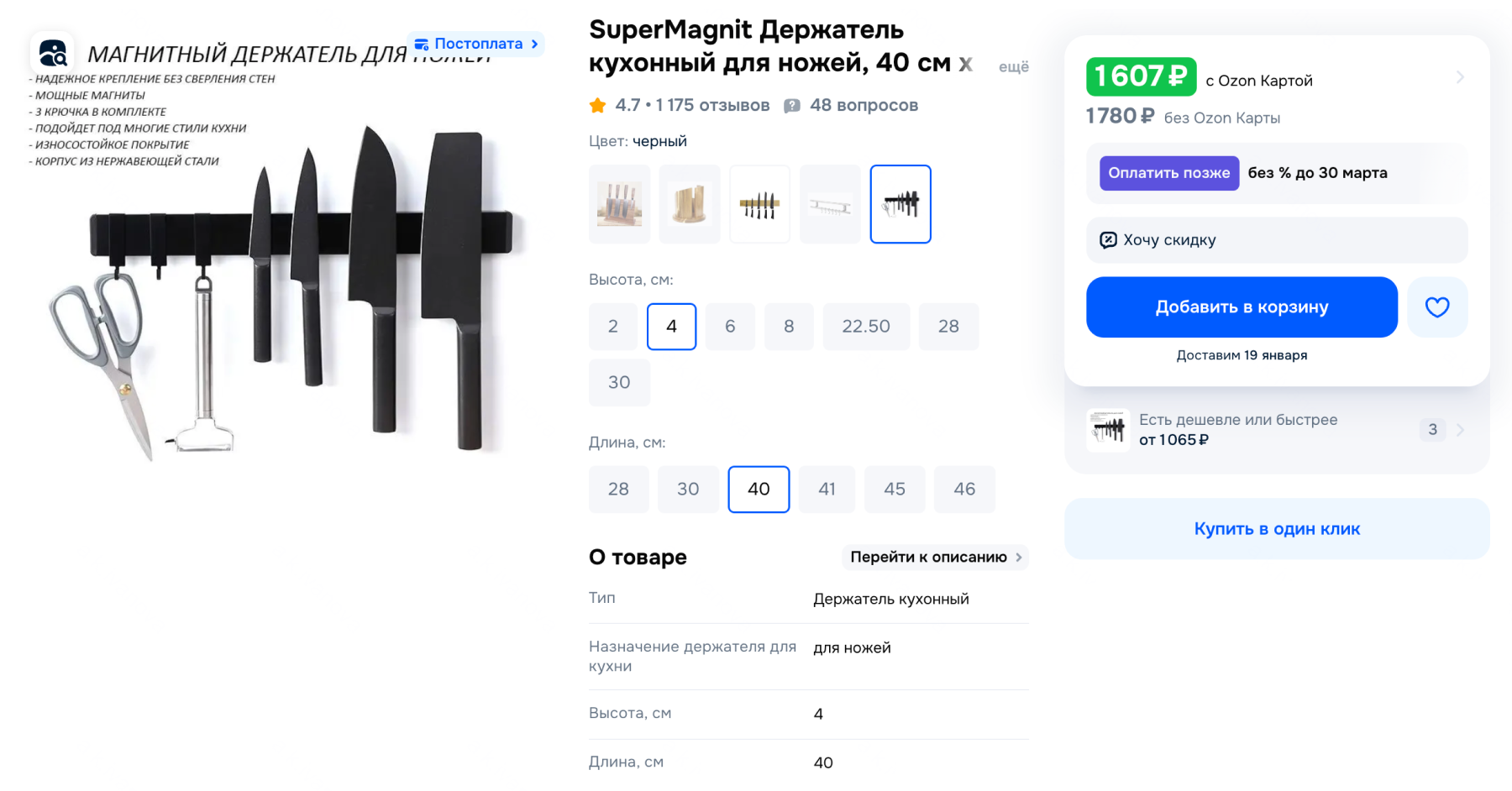Click the card icon inside the Постоплата badge
Image resolution: width=1512 pixels, height=791 pixels.
pos(423,43)
